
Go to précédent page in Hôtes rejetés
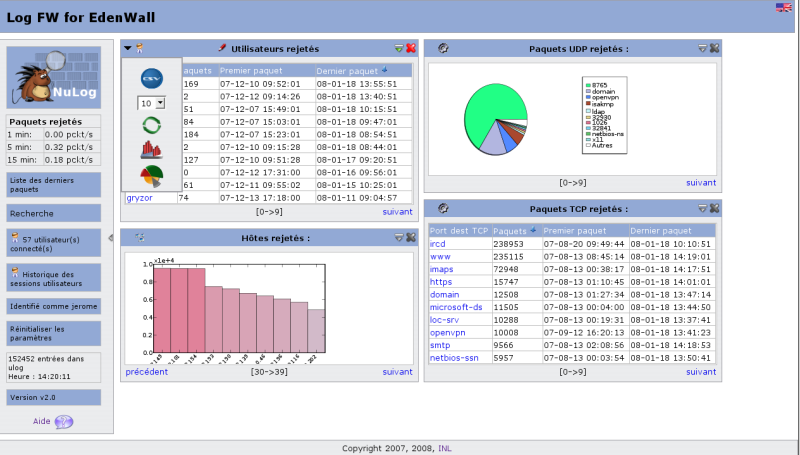(x=146, y=372)
